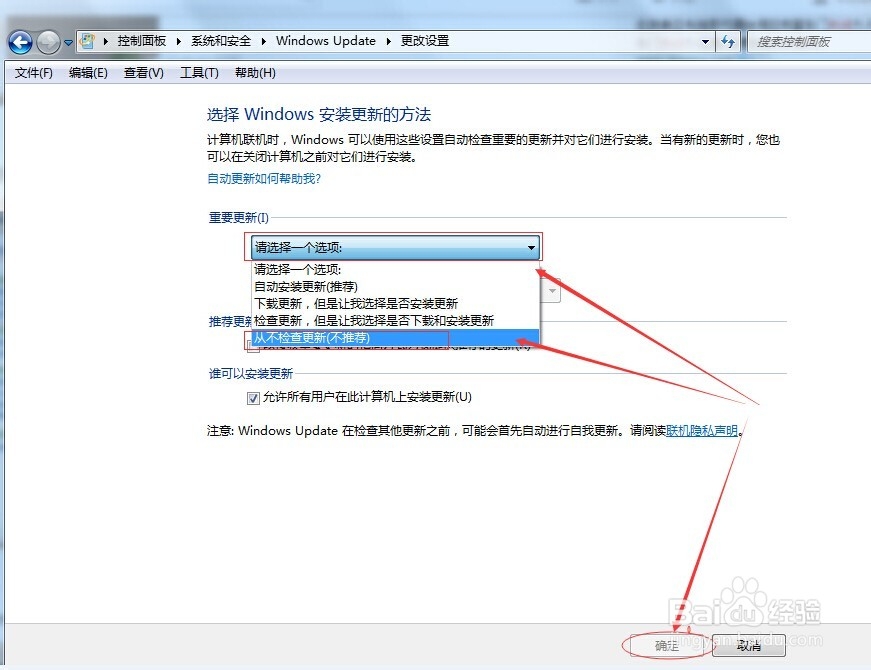The width and height of the screenshot is (871, 670).
Task: Click the Windows Update breadcrumb
Action: coord(326,41)
